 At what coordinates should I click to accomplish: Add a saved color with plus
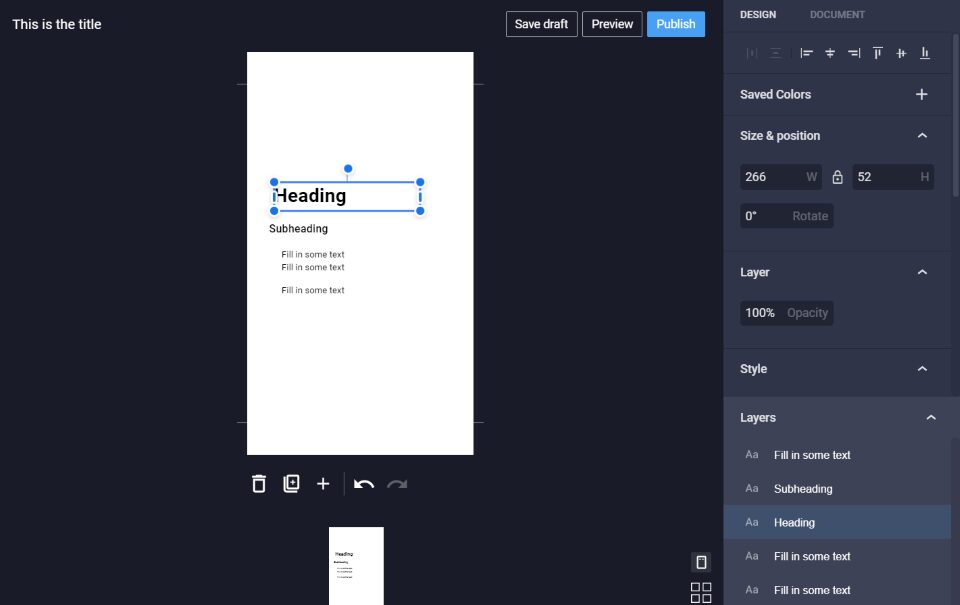(921, 94)
